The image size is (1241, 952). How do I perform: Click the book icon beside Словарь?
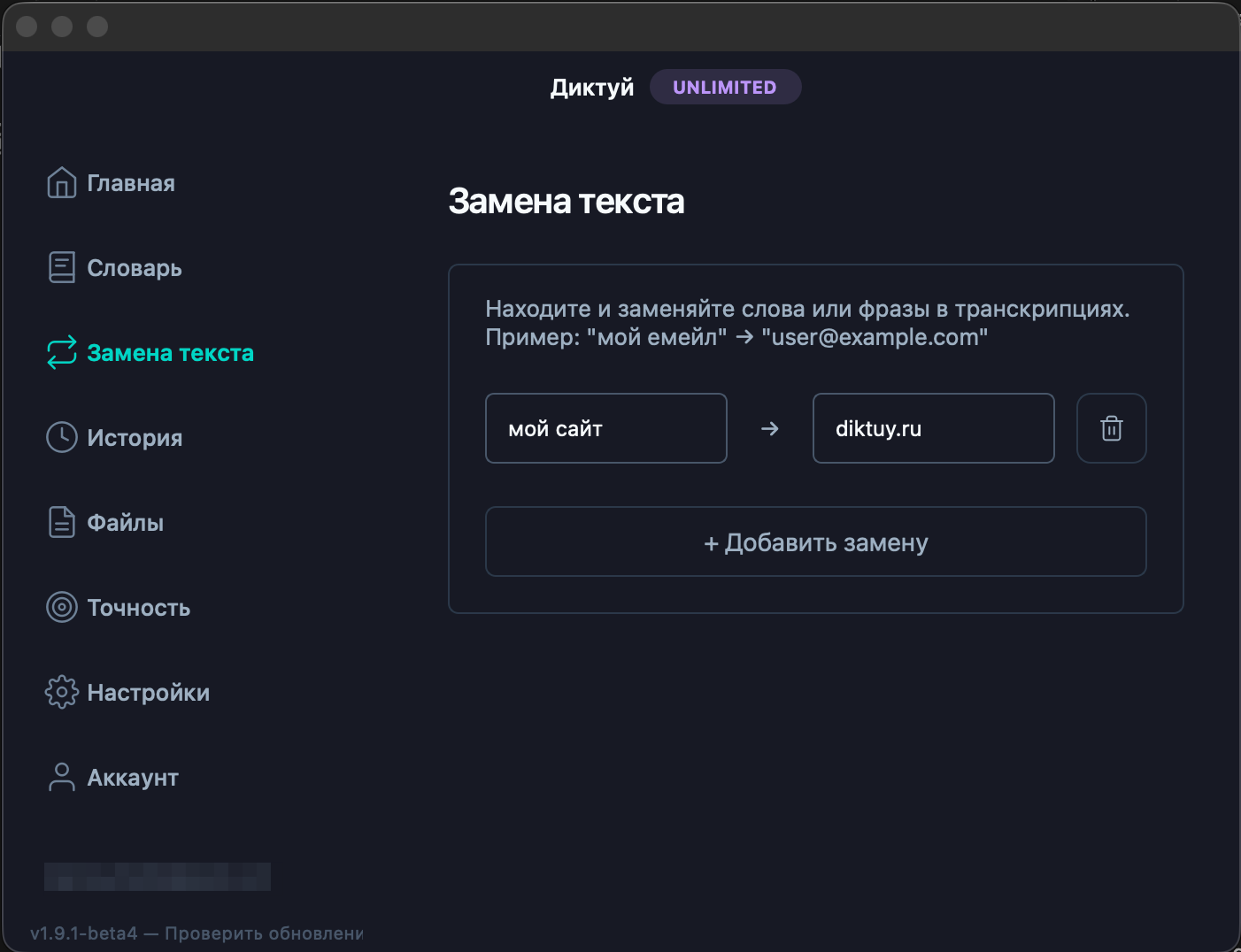coord(61,267)
